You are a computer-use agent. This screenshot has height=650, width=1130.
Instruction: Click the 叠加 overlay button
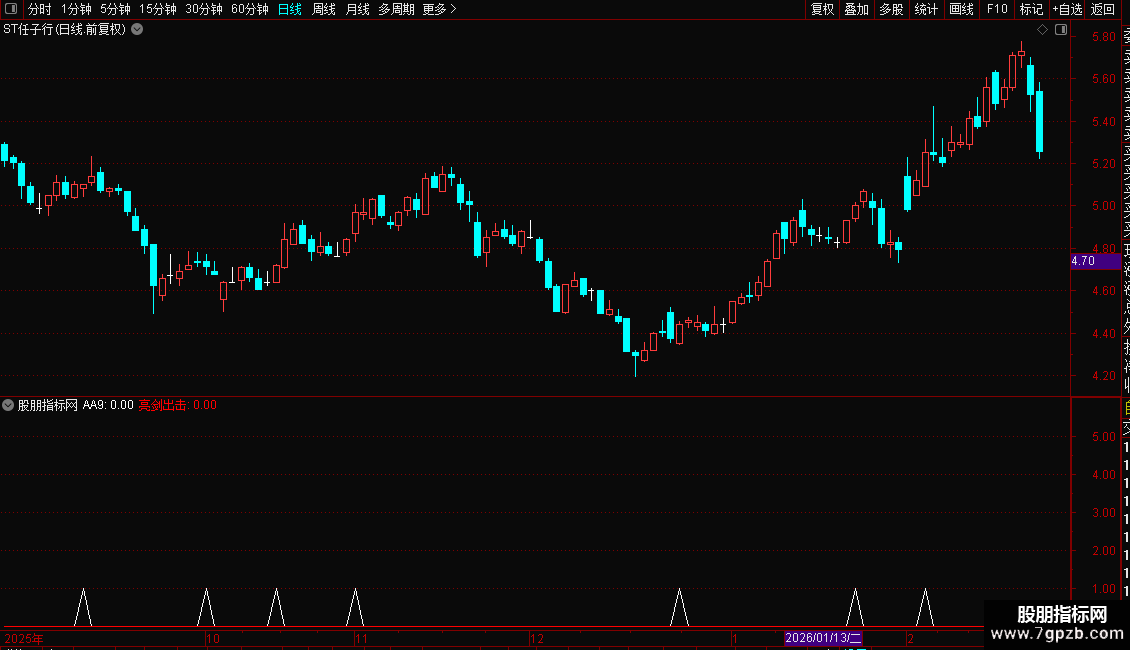click(856, 9)
